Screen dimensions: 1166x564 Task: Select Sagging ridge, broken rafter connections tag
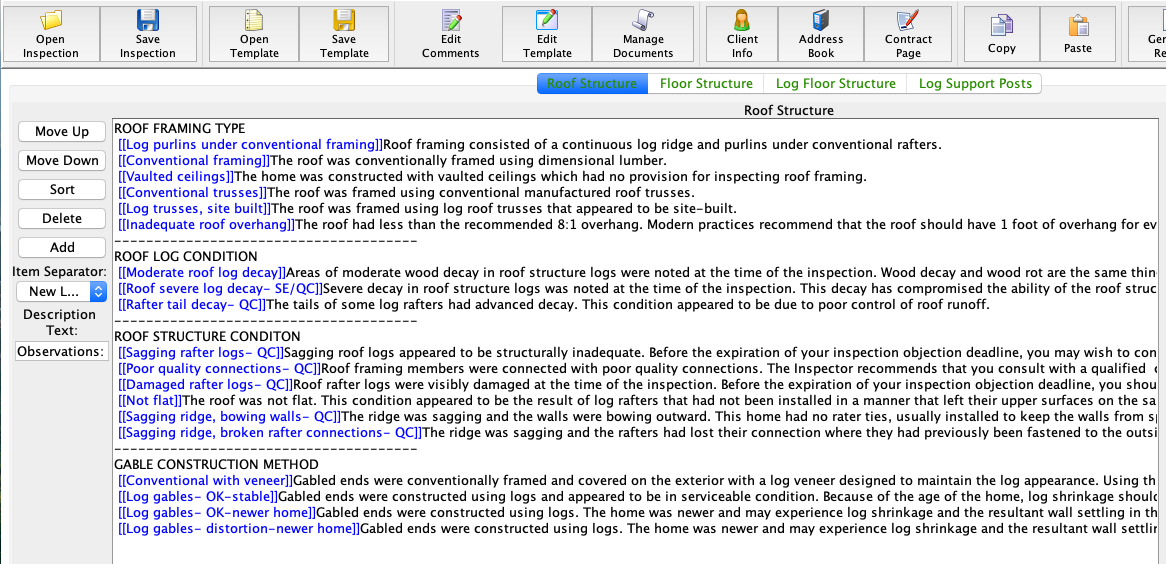point(270,432)
